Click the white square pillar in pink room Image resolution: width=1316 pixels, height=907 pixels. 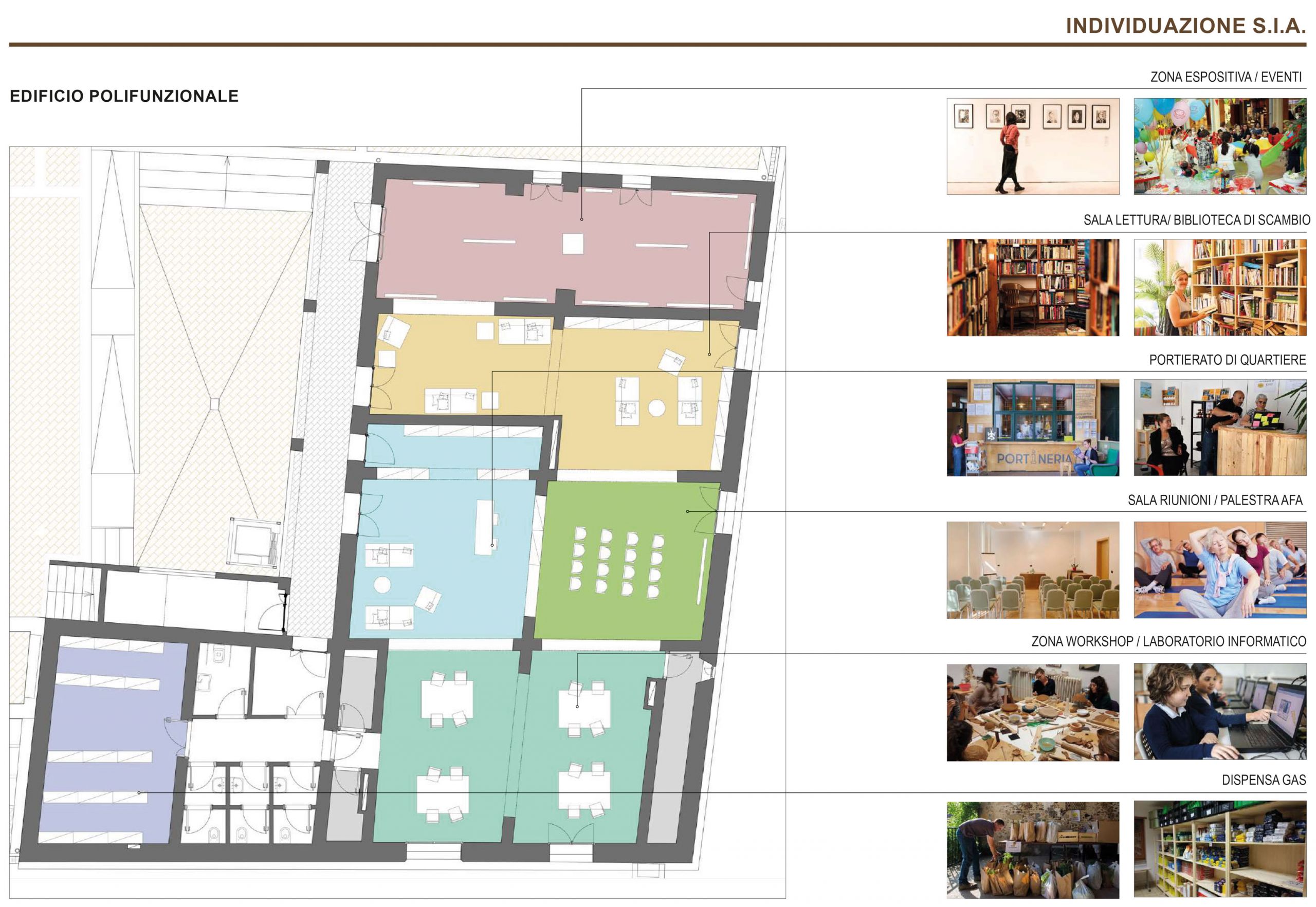coord(573,244)
